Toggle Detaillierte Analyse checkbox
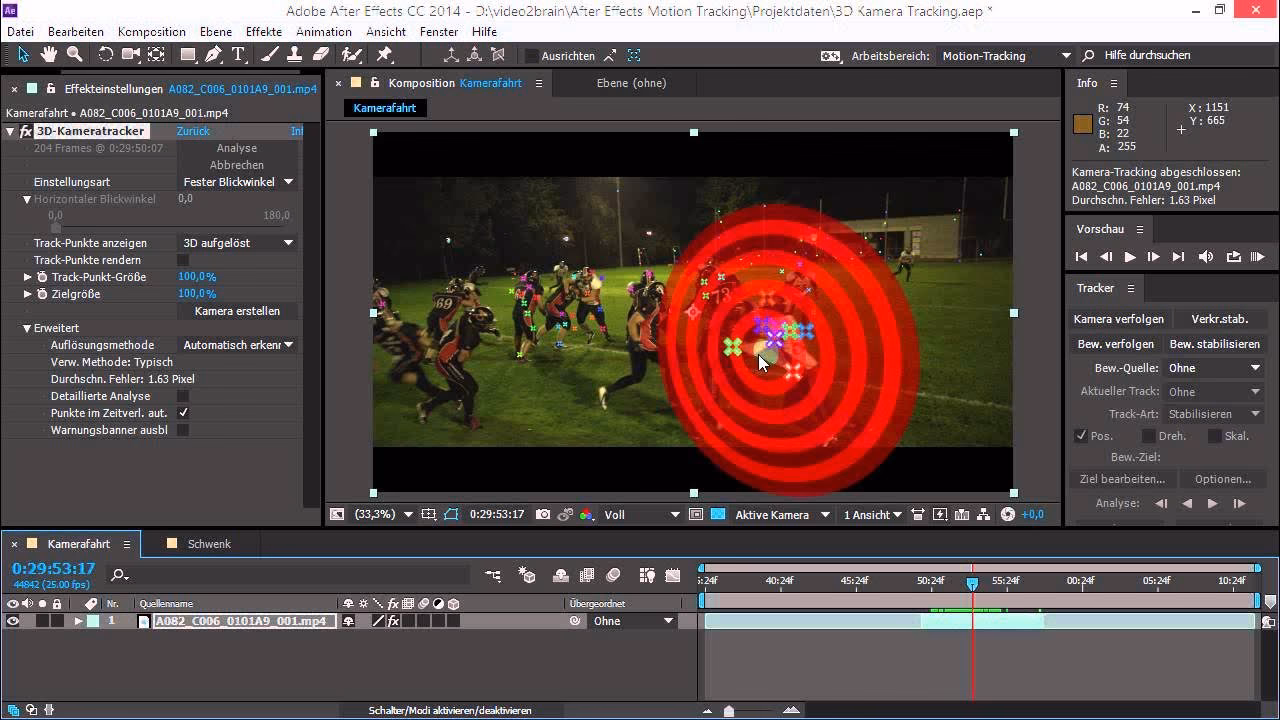Viewport: 1280px width, 720px height. click(x=182, y=396)
